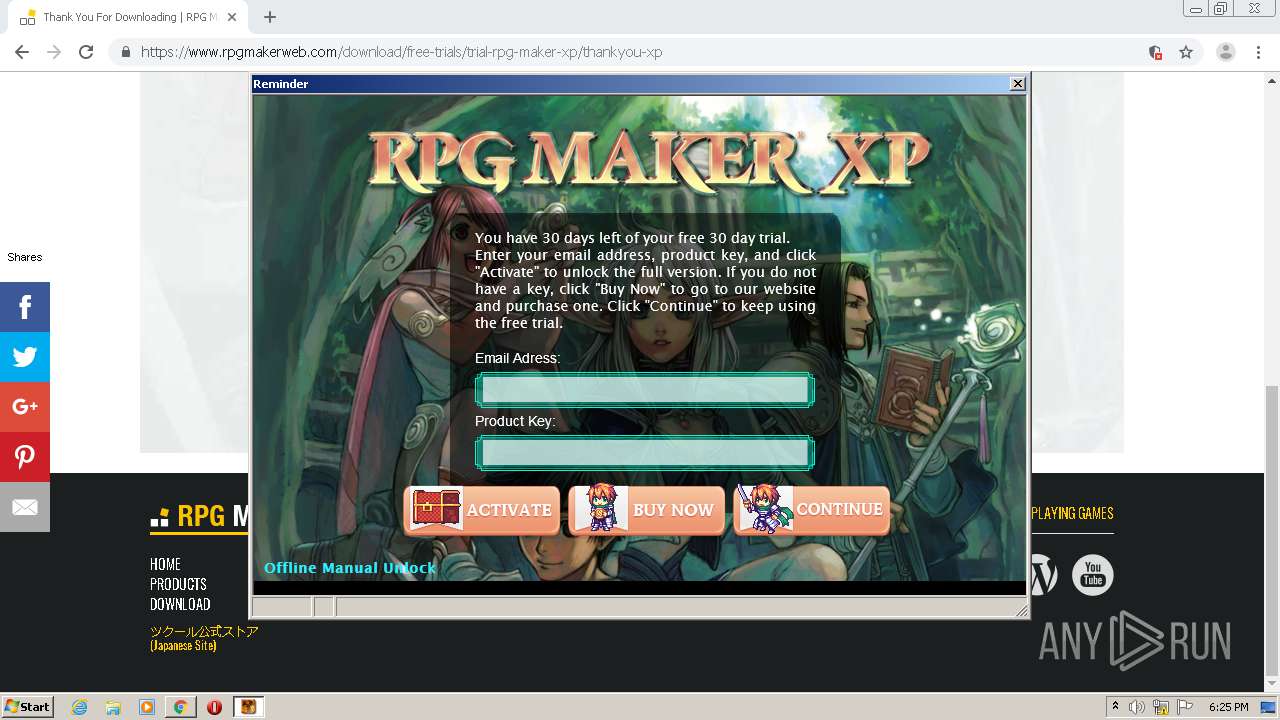Open the Chrome profile avatar menu

tap(1225, 52)
